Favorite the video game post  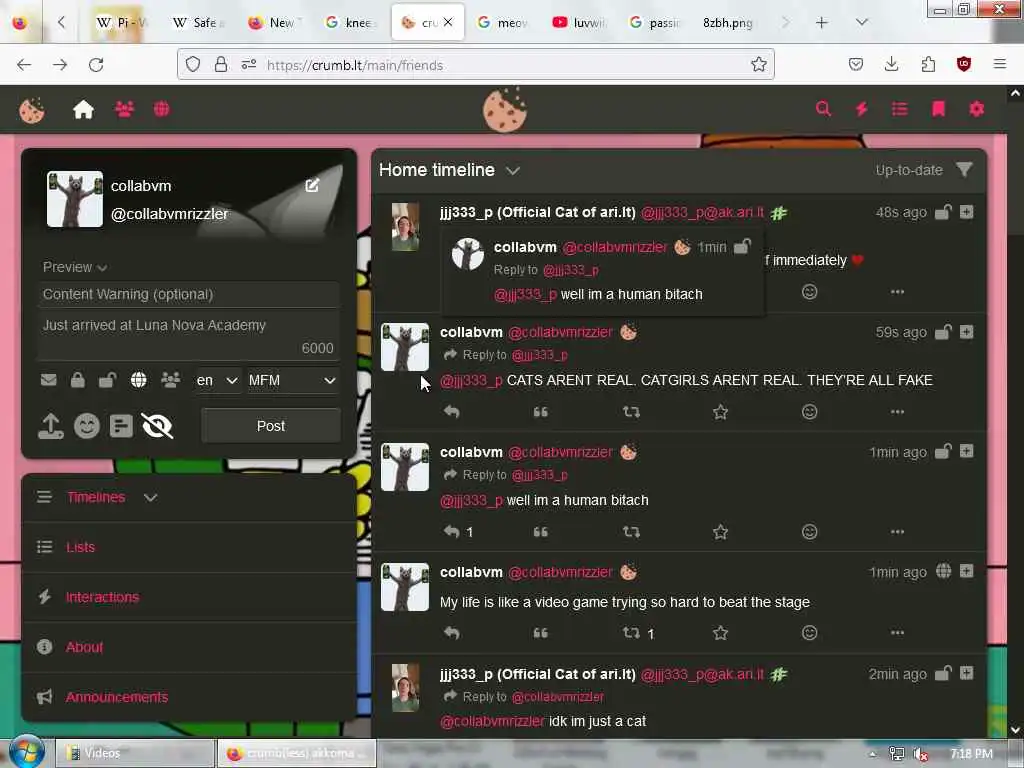720,632
